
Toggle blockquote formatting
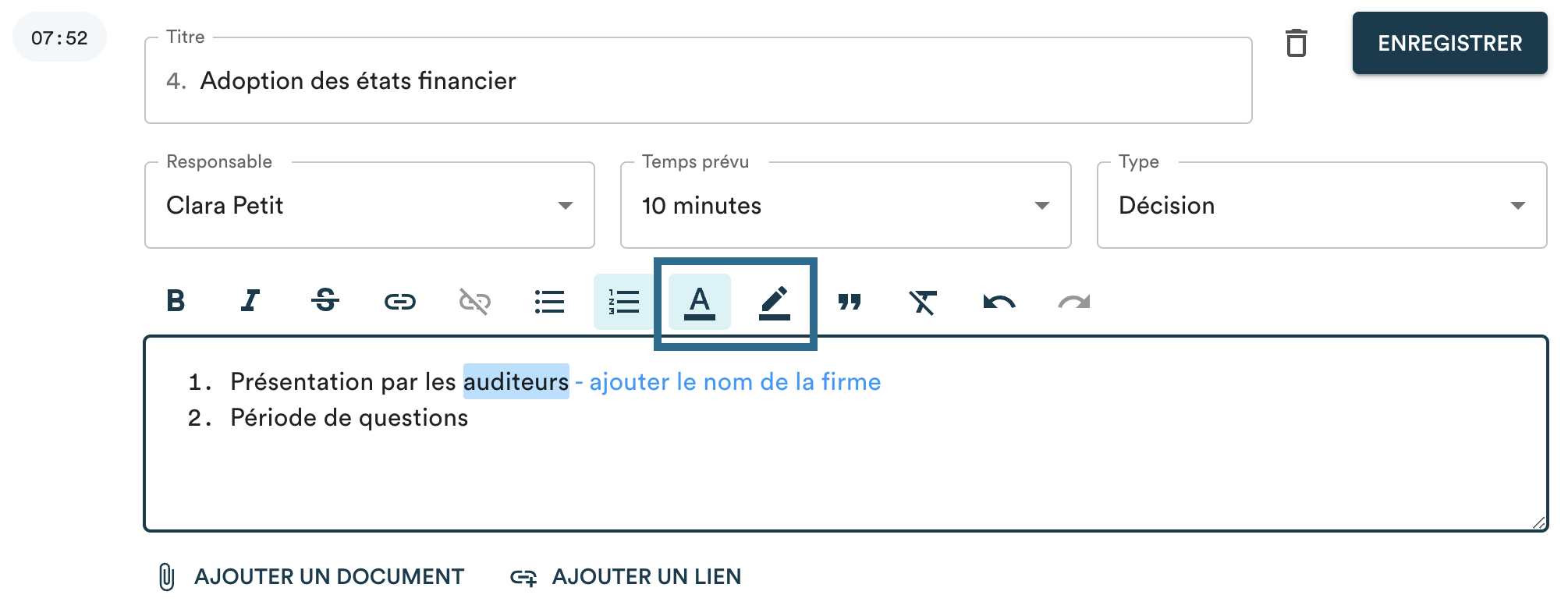tap(850, 301)
